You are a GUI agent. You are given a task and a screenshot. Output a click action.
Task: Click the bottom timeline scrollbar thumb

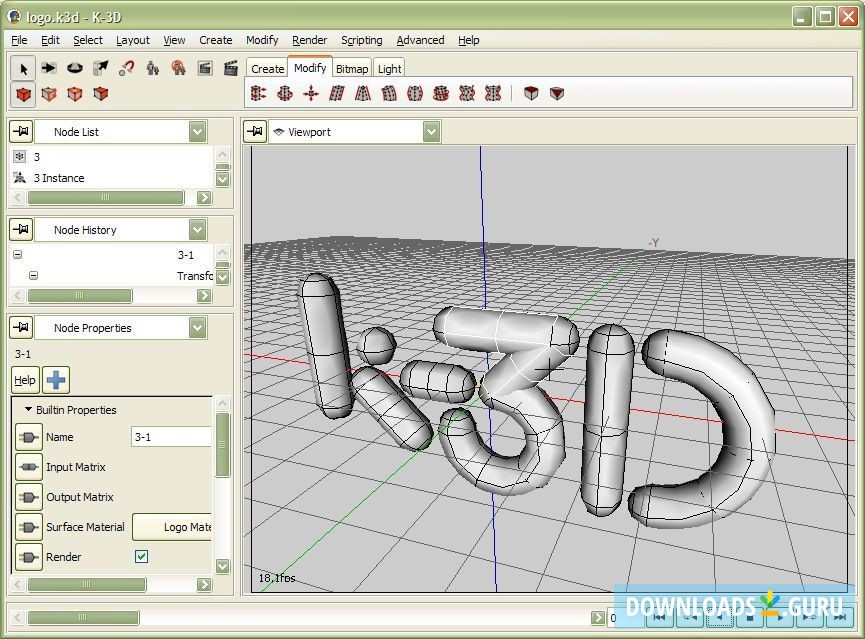point(83,617)
